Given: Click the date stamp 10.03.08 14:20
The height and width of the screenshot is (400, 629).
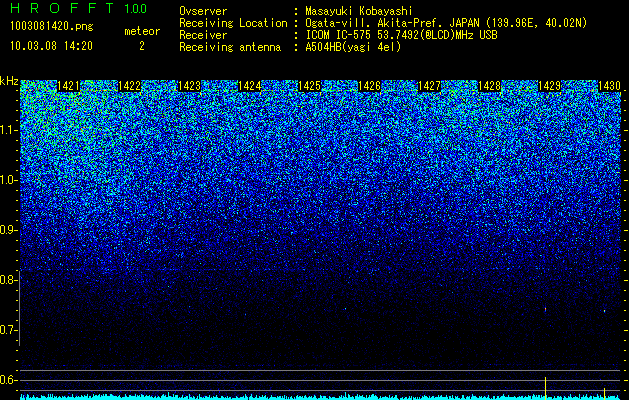Looking at the screenshot, I should click(51, 46).
